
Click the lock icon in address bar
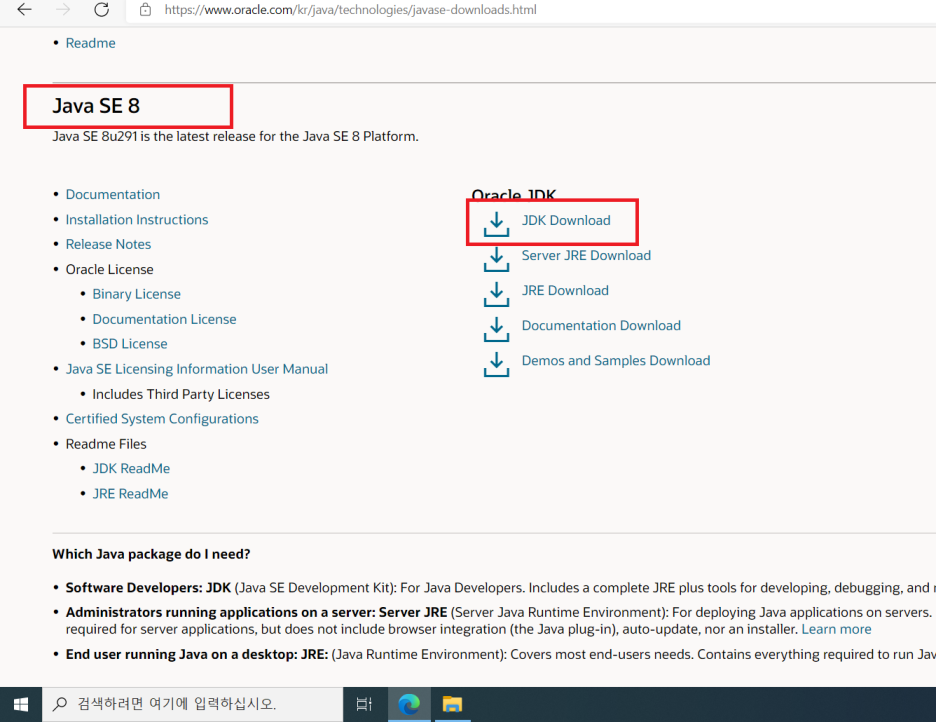point(145,10)
